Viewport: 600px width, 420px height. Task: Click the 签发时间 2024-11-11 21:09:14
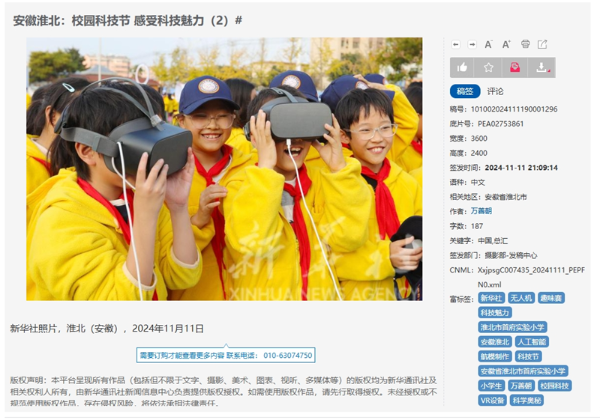pos(521,168)
